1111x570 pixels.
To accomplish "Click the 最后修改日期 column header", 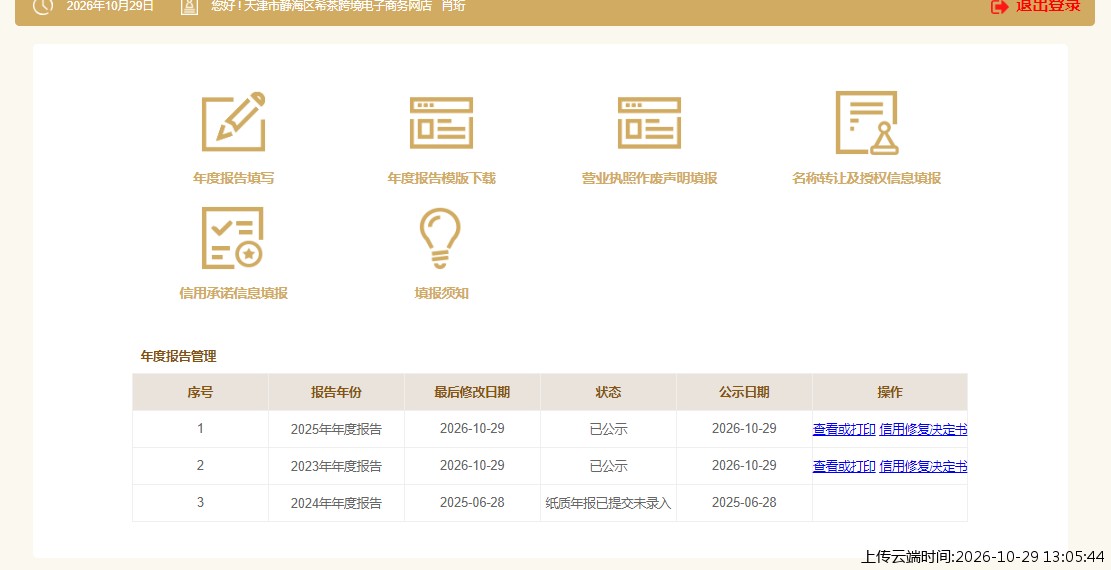I will coord(473,392).
